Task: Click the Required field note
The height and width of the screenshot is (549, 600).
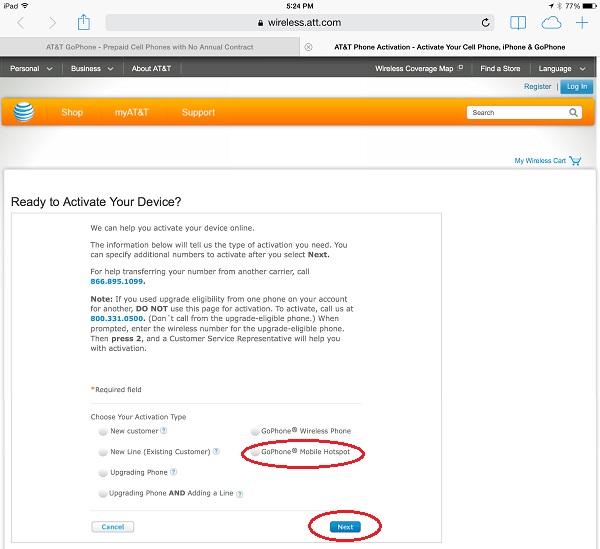Action: tap(116, 389)
